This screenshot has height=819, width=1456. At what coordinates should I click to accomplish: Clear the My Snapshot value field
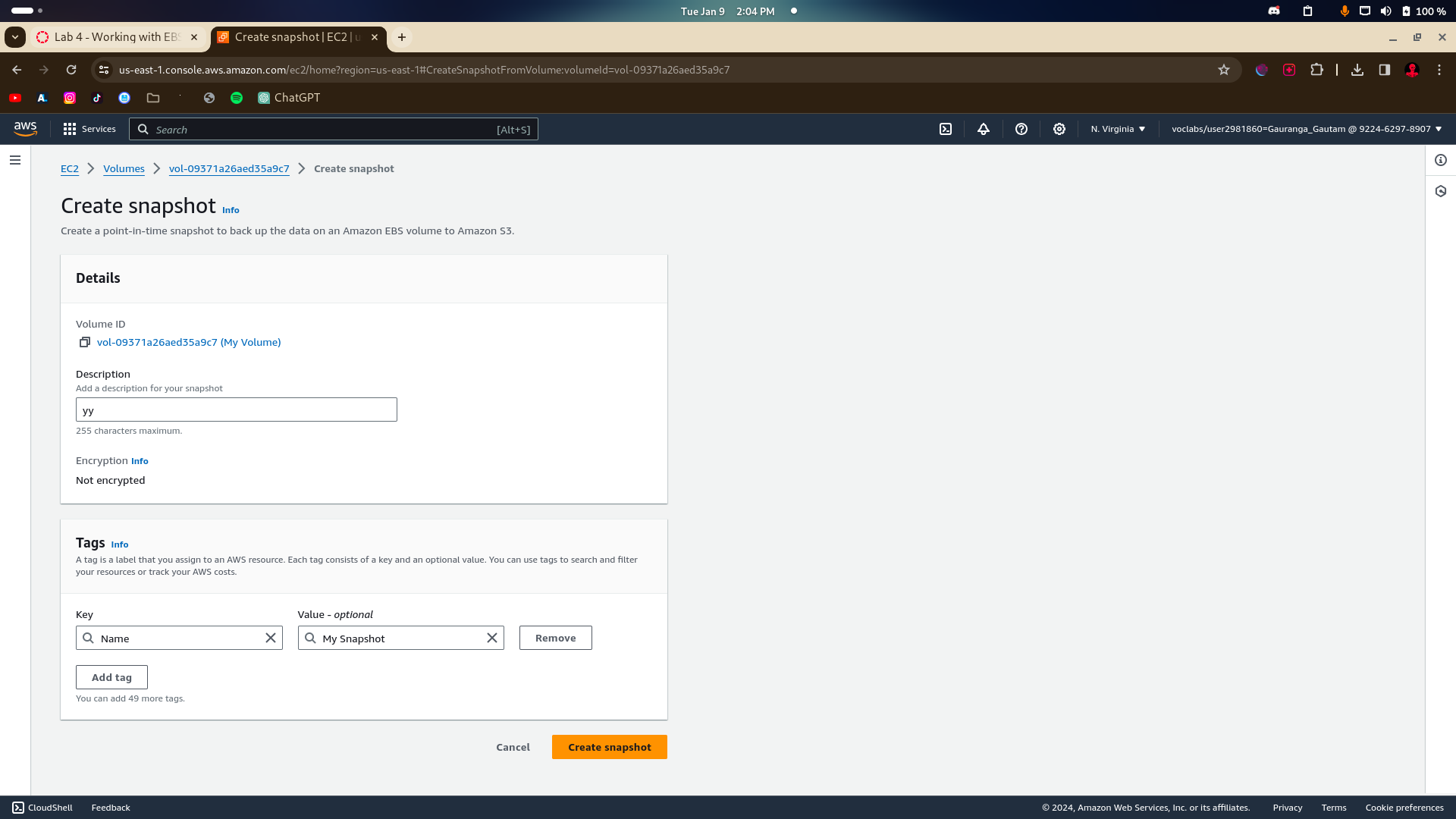click(492, 638)
